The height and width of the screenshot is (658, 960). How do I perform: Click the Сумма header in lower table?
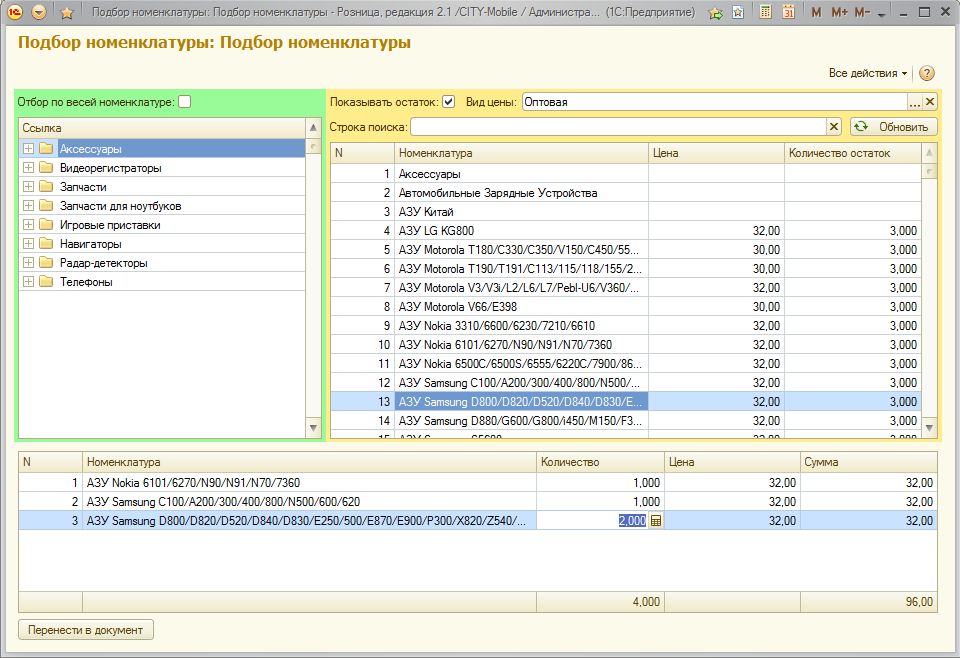coord(869,462)
